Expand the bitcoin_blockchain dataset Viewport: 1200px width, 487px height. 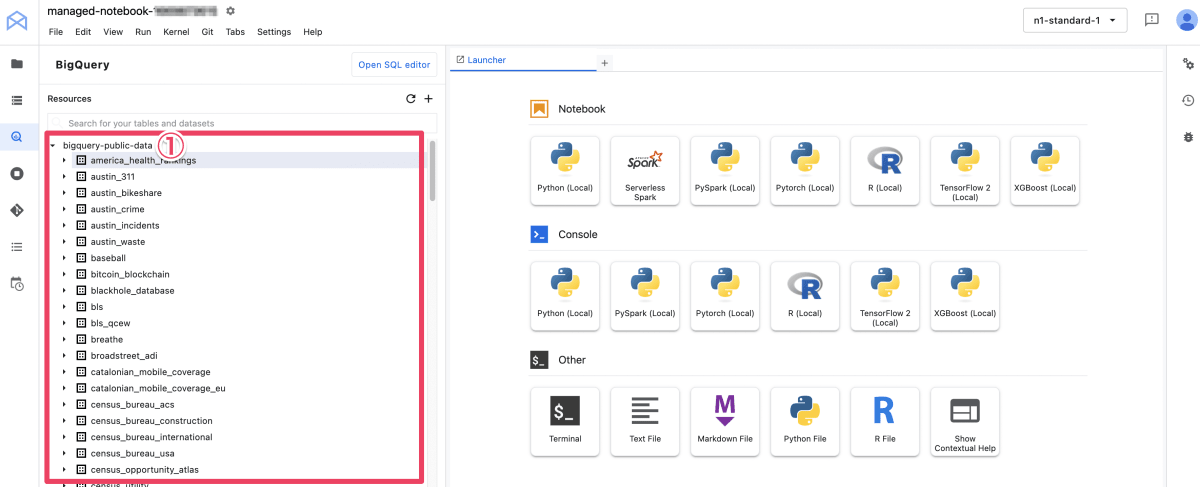64,274
